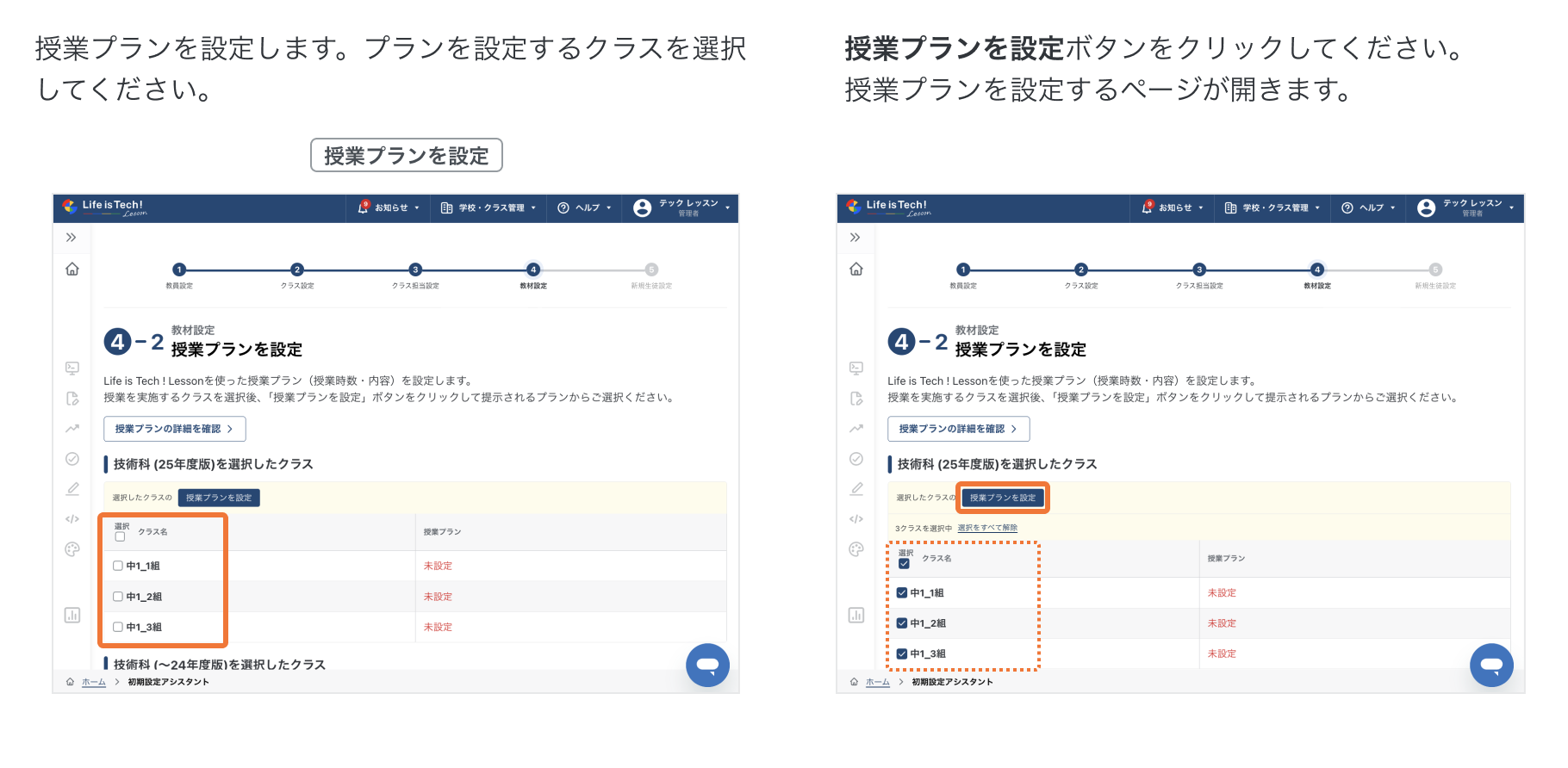
Task: Expand 学校・クラス管理 menu in the right screenshot
Action: click(x=1272, y=208)
